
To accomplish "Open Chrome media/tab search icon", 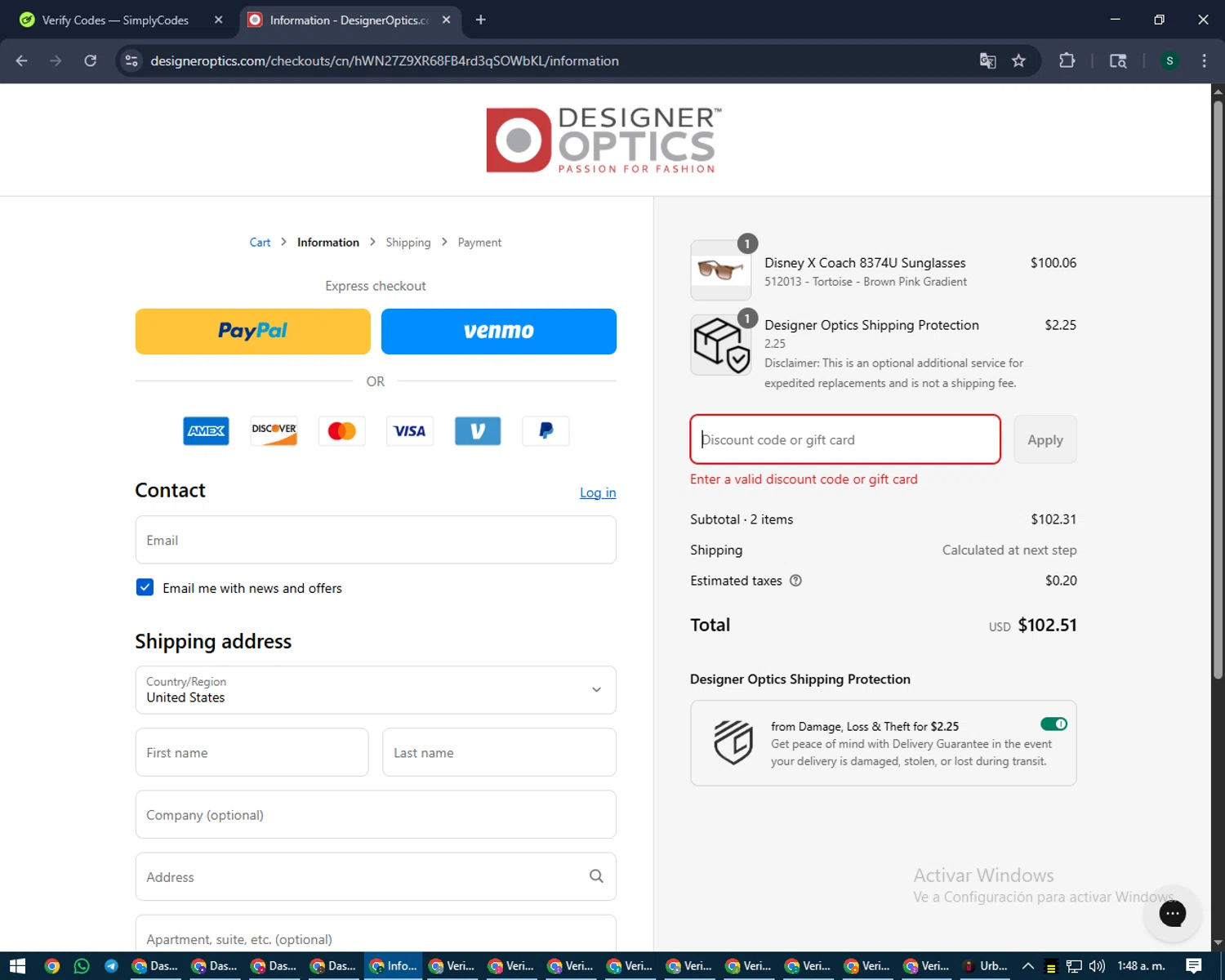I will (1118, 60).
